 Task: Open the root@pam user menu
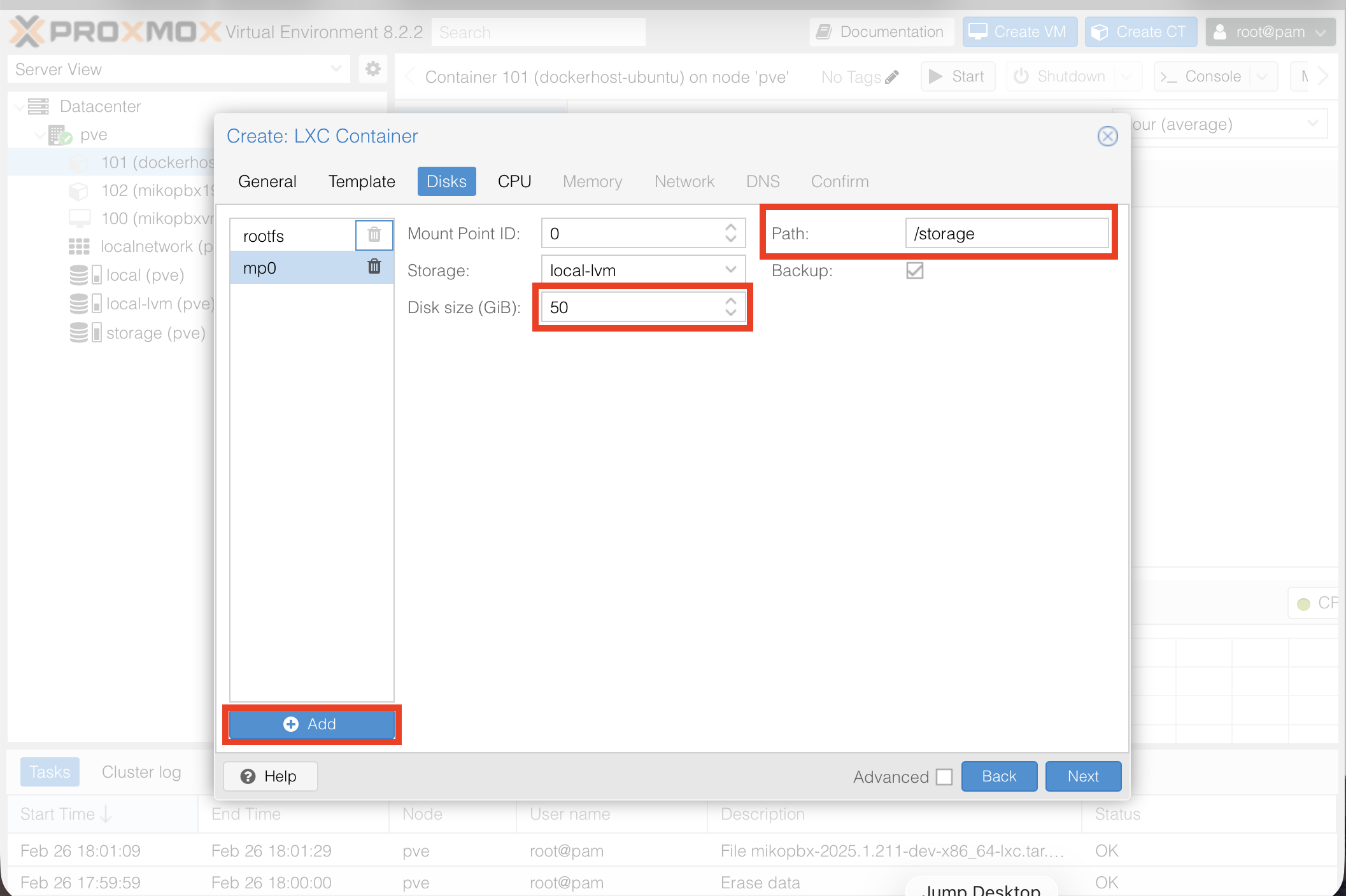coord(1270,32)
